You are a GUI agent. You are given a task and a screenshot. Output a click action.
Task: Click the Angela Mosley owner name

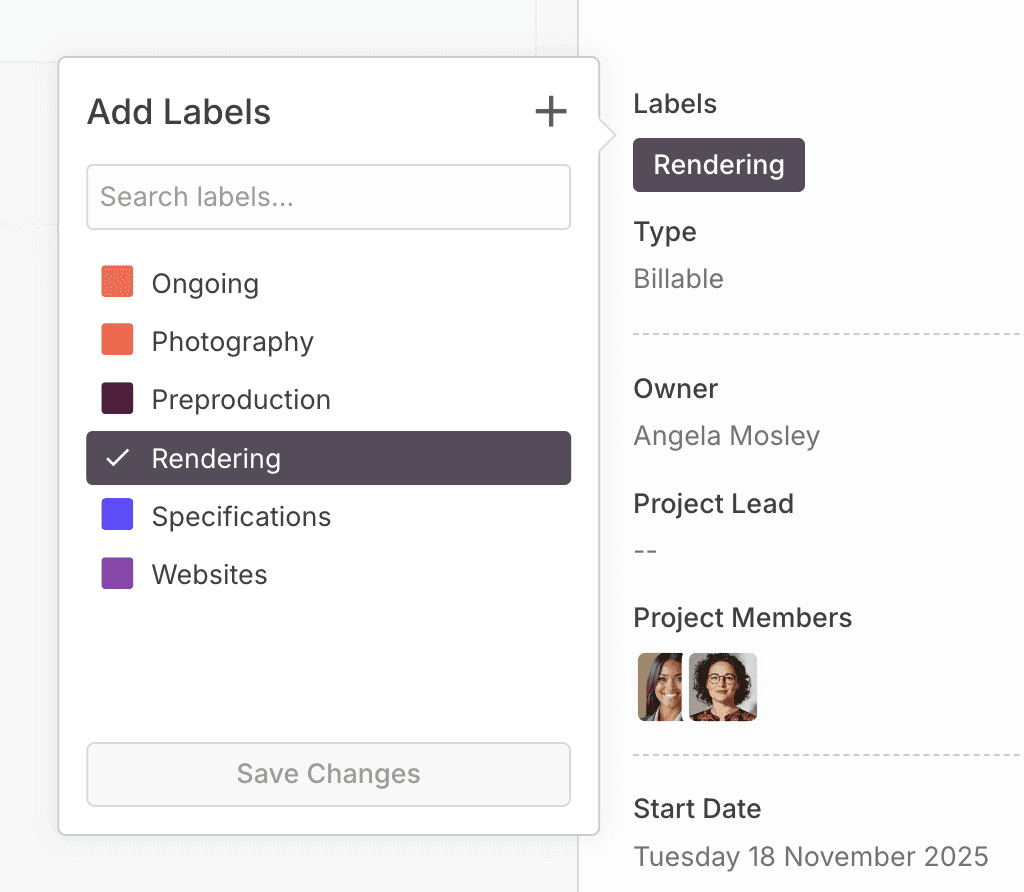[726, 436]
